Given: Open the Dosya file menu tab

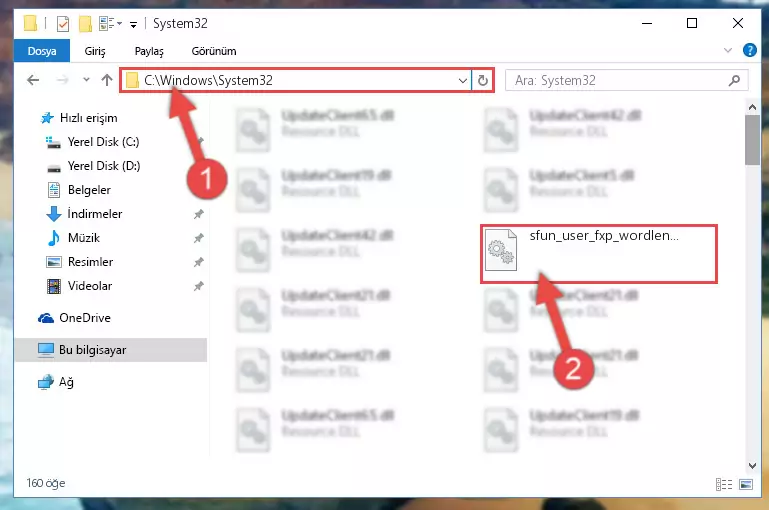Looking at the screenshot, I should tap(42, 51).
